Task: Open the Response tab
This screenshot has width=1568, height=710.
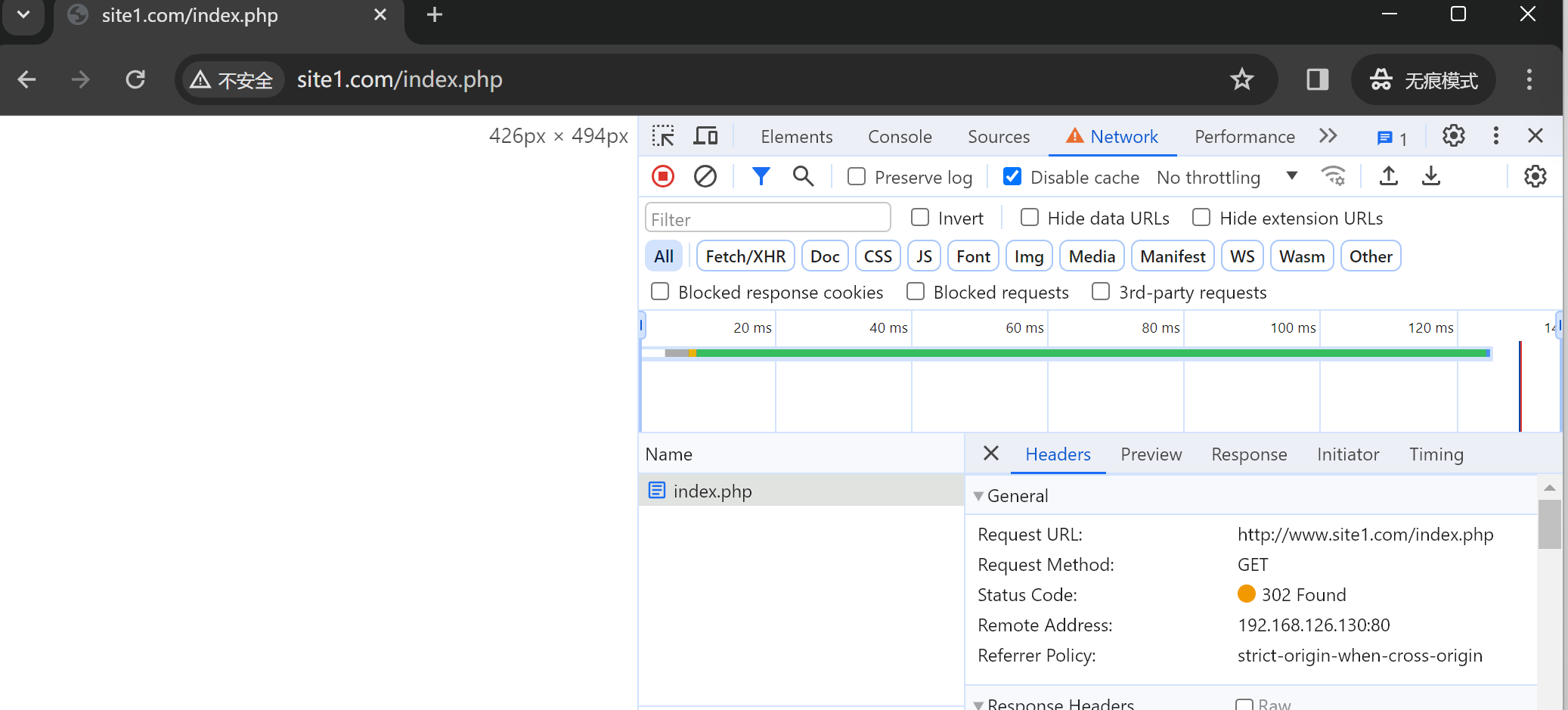Action: [1249, 454]
